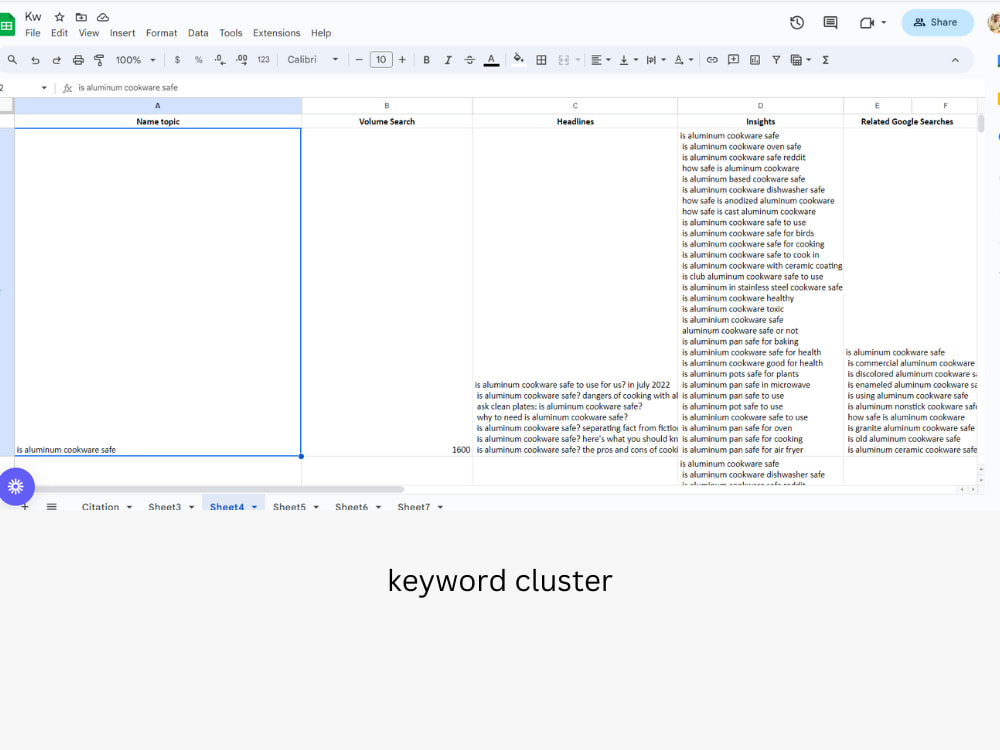
Task: Open horizontal align dropdown
Action: 600,60
